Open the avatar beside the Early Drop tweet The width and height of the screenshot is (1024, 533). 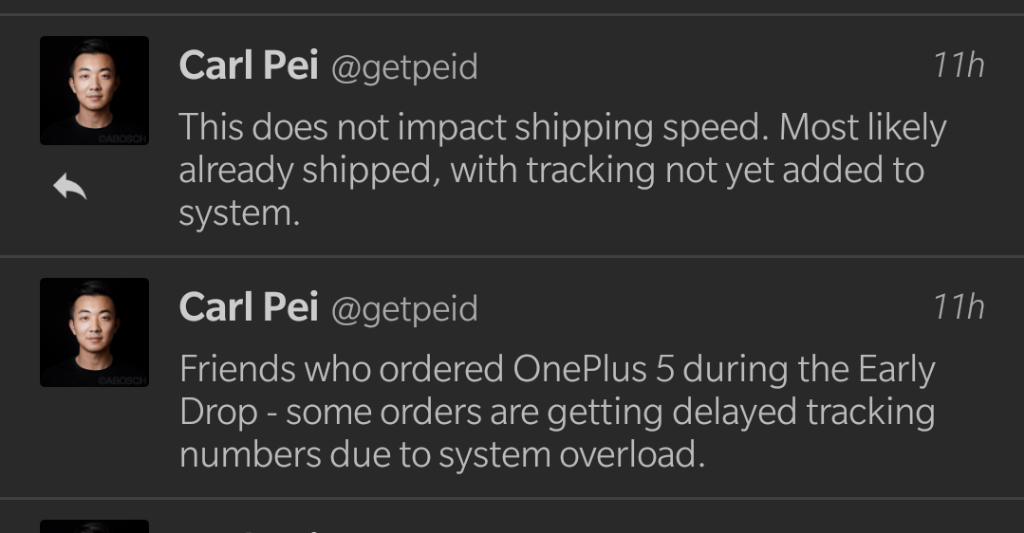[x=94, y=332]
